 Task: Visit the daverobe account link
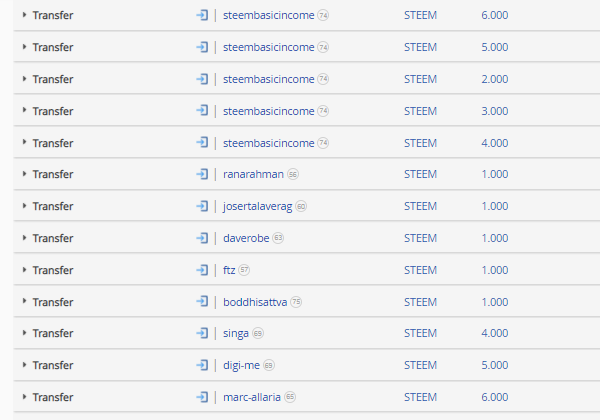[x=246, y=238]
